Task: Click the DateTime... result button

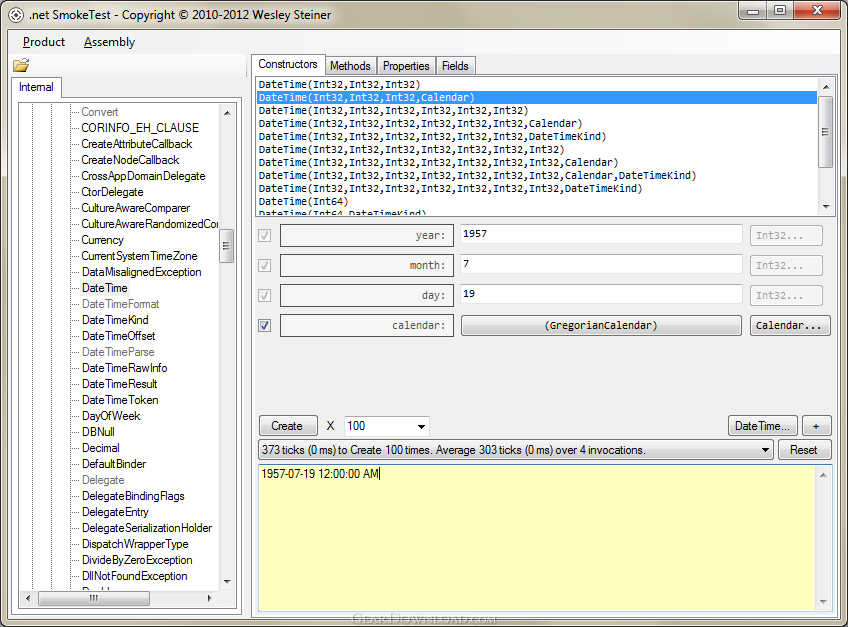Action: 763,426
